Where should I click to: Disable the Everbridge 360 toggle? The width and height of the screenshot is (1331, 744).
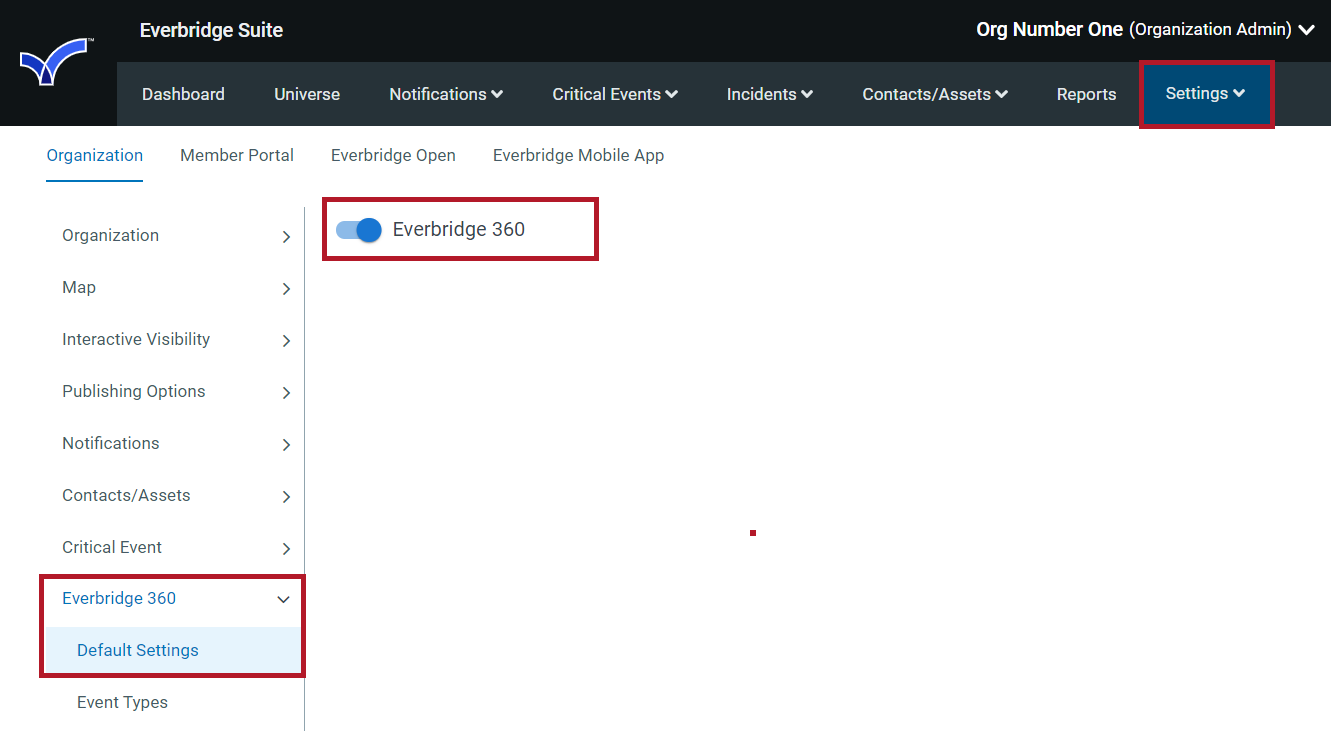tap(357, 229)
